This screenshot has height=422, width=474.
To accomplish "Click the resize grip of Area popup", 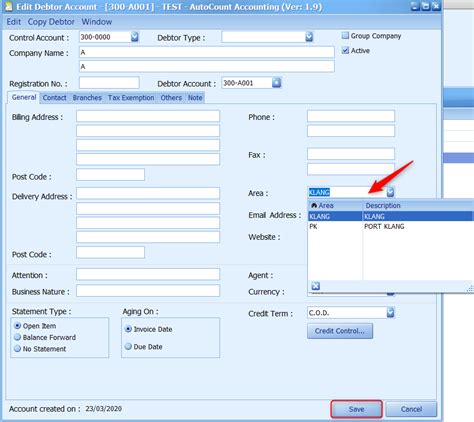I will 470,289.
